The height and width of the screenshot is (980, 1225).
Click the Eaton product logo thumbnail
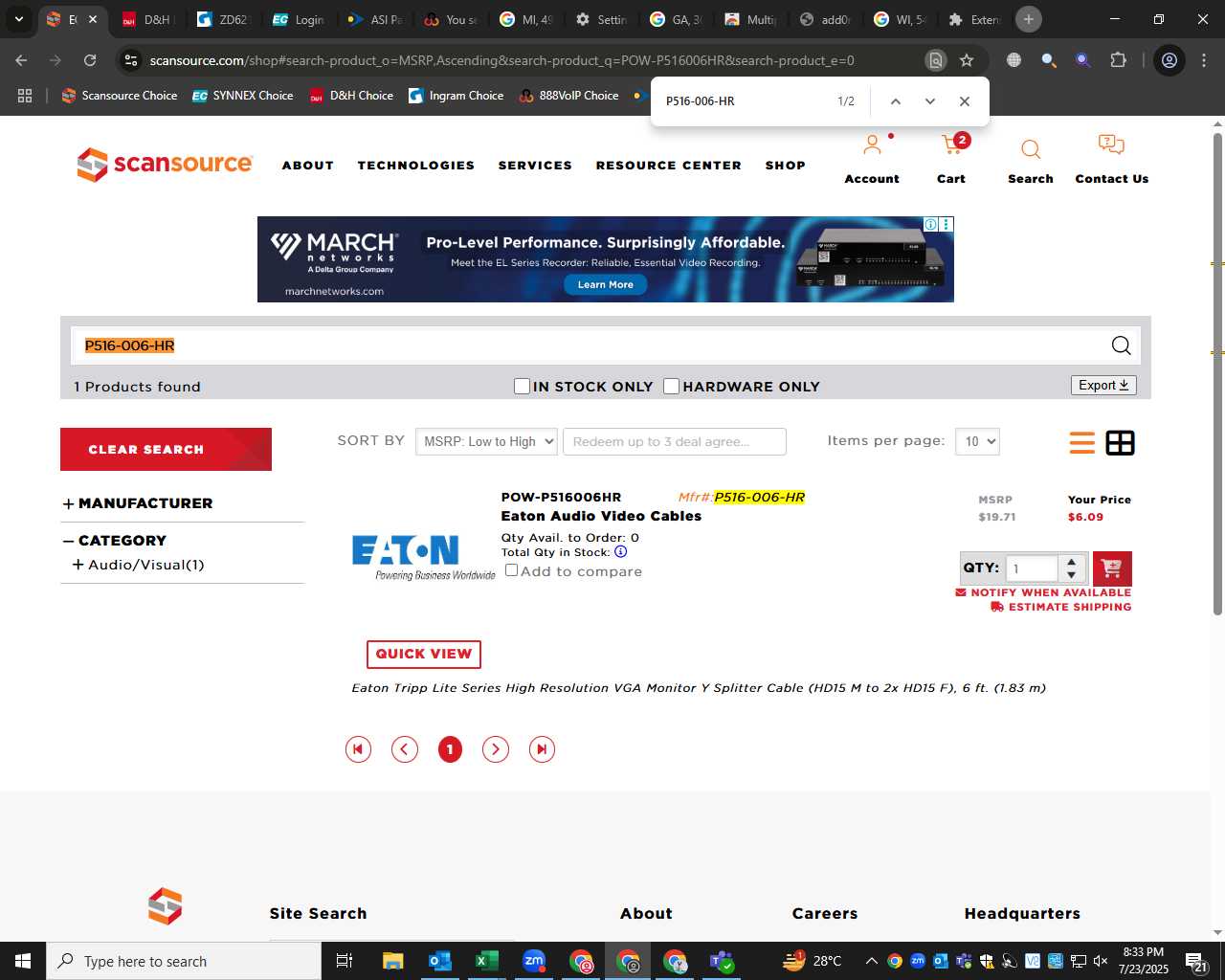click(422, 558)
